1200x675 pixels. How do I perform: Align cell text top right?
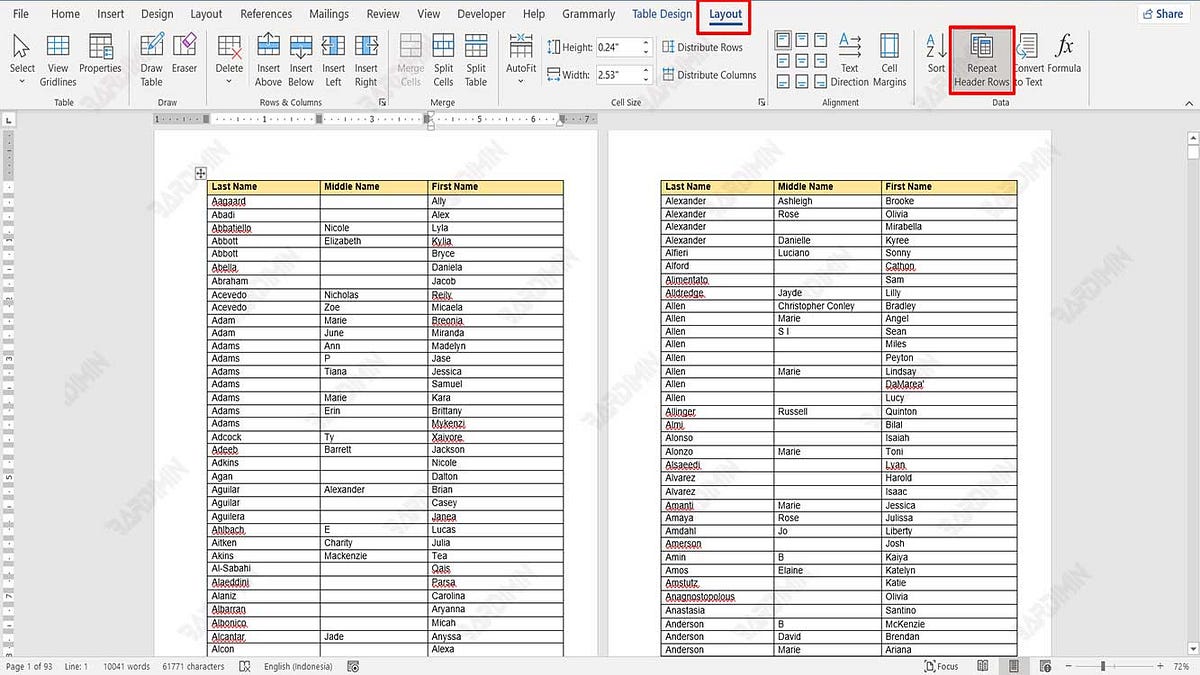click(821, 40)
